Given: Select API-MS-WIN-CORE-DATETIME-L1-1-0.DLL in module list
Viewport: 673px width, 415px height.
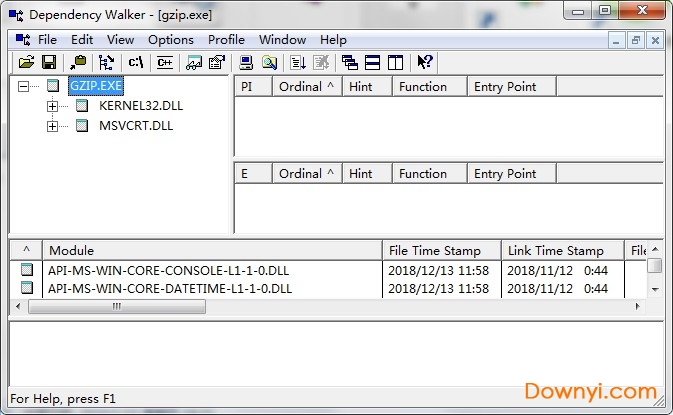Looking at the screenshot, I should (x=170, y=288).
